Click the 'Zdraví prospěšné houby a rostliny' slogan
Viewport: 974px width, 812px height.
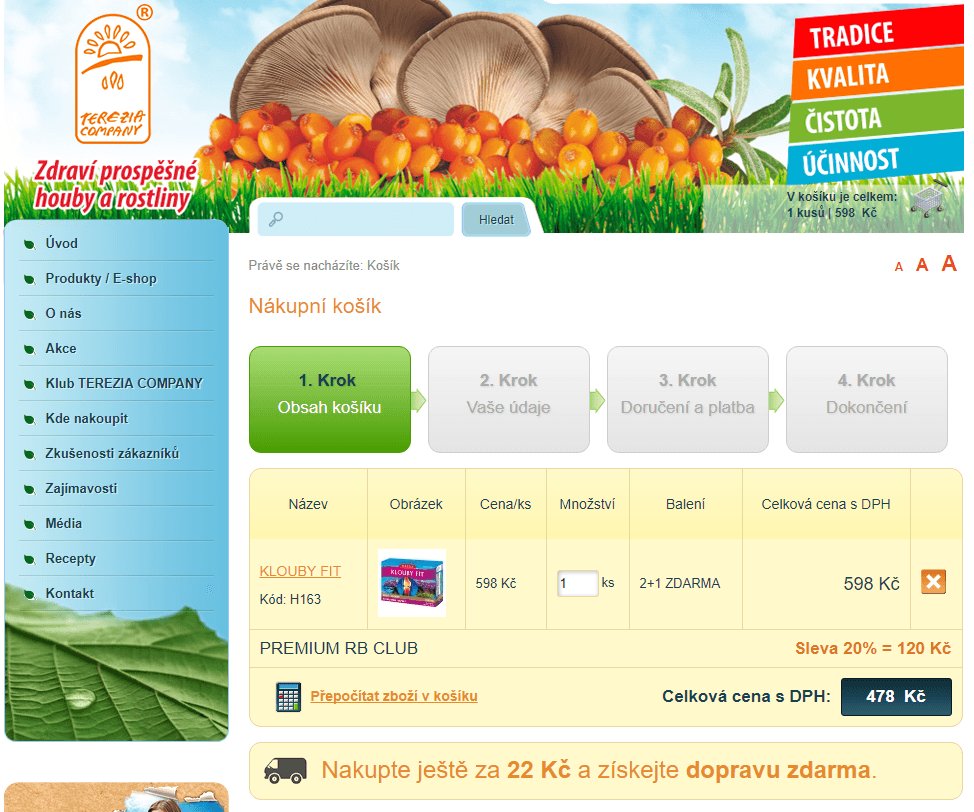115,185
